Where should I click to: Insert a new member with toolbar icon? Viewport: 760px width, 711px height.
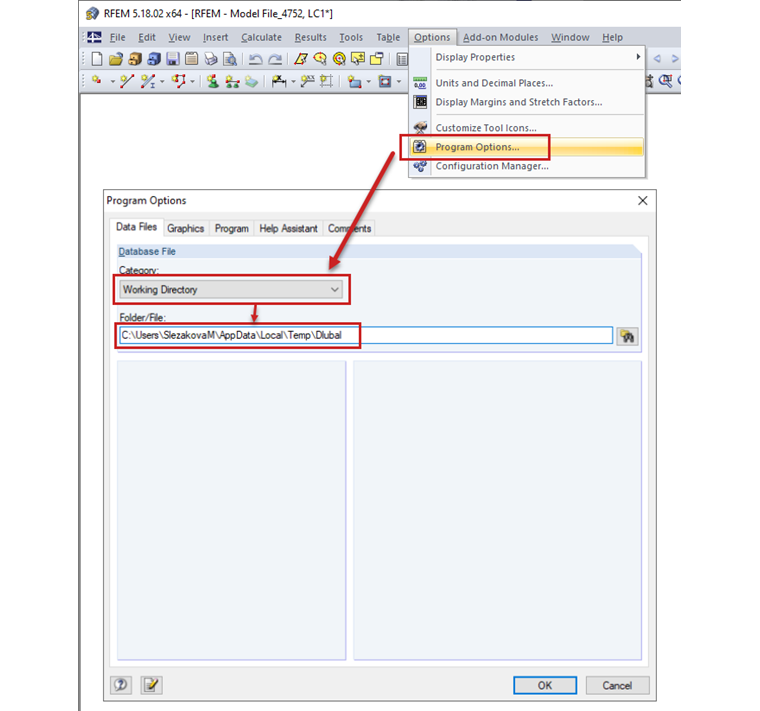(148, 81)
